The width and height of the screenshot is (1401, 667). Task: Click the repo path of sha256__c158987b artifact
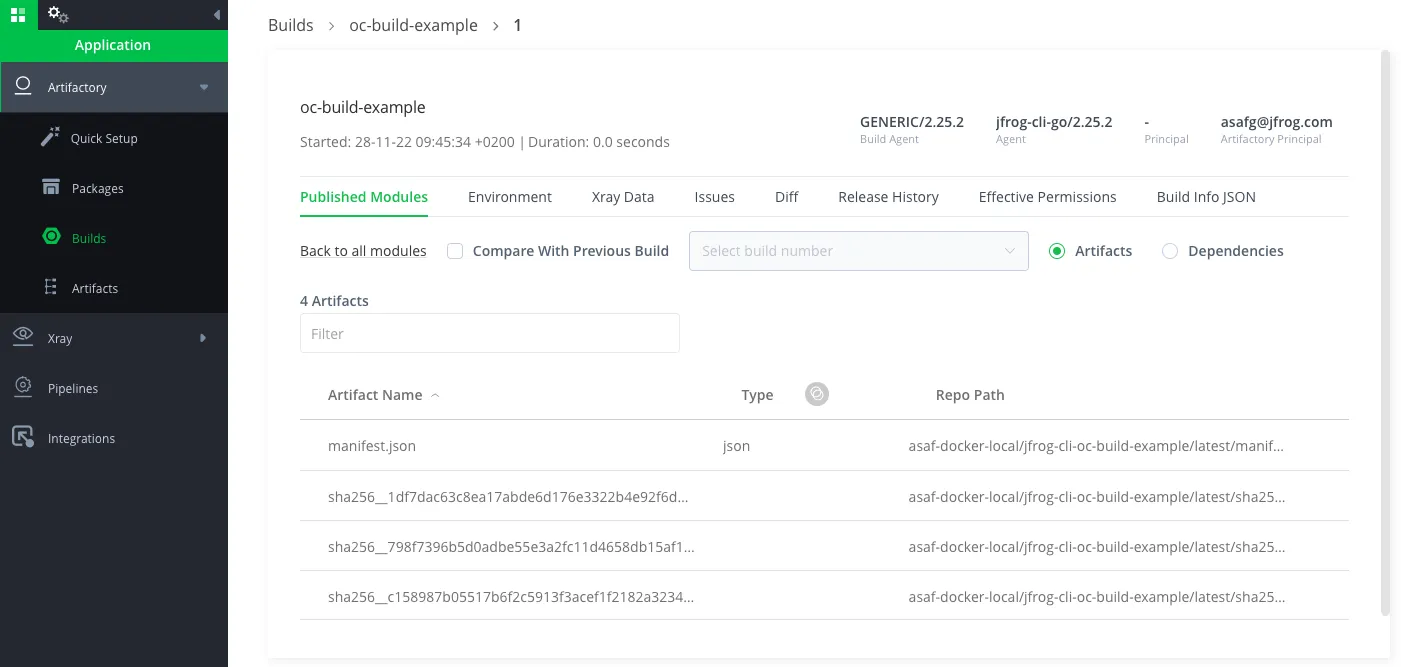[x=1097, y=597]
